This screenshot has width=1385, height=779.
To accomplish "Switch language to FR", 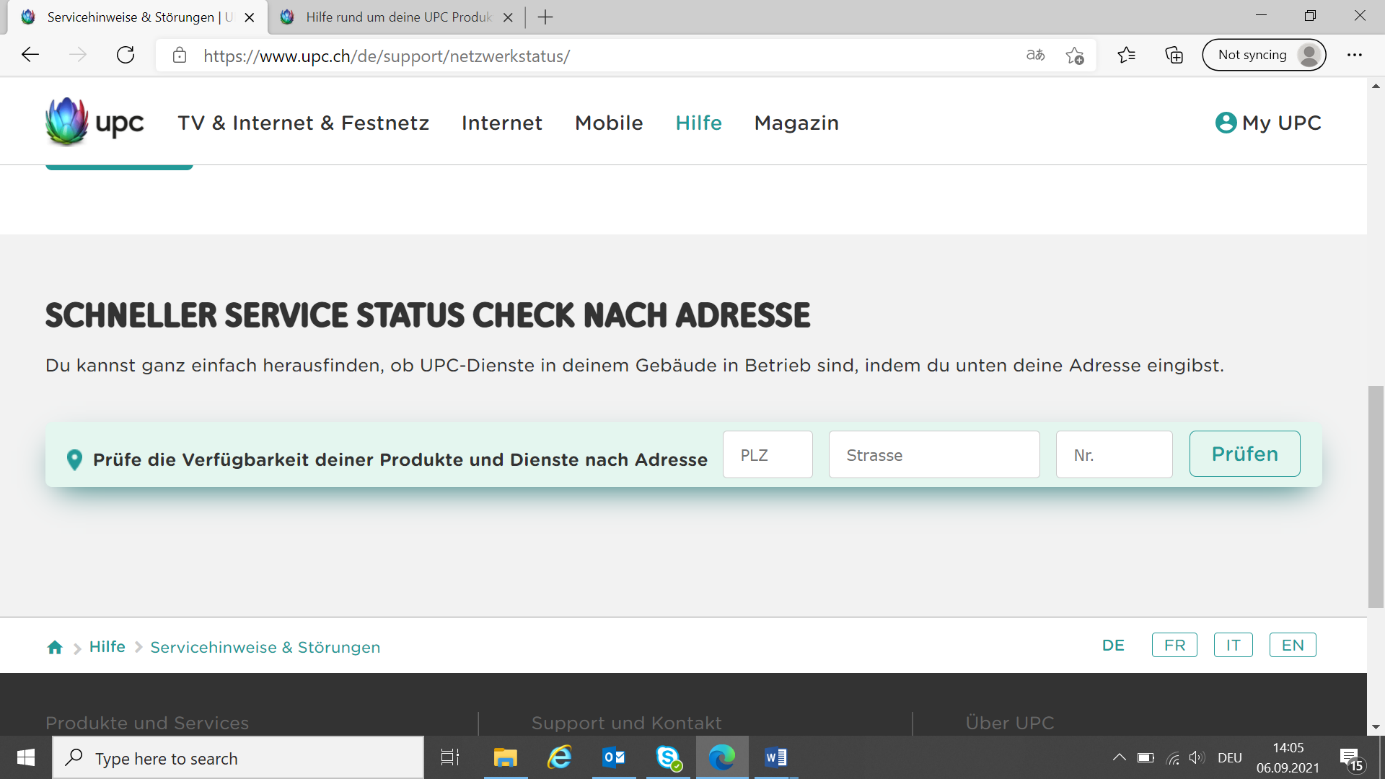I will tap(1174, 645).
